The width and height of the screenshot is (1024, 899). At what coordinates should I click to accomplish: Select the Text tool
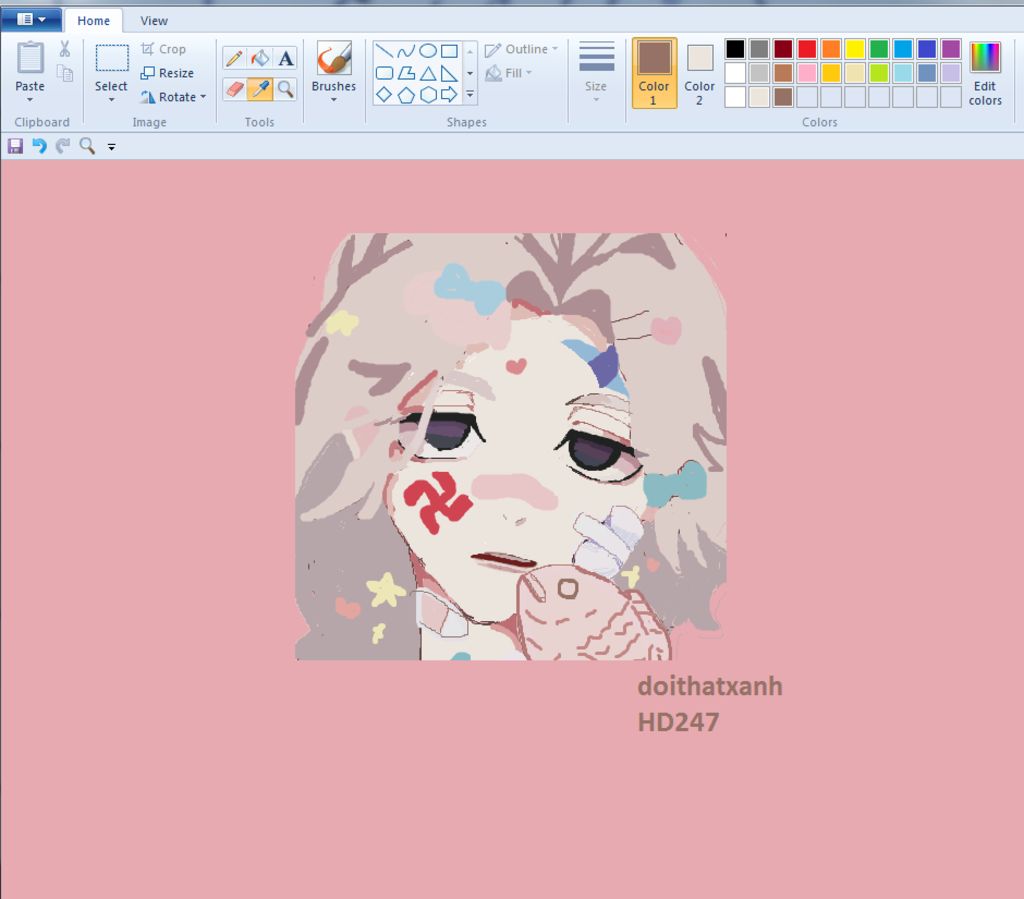[285, 59]
